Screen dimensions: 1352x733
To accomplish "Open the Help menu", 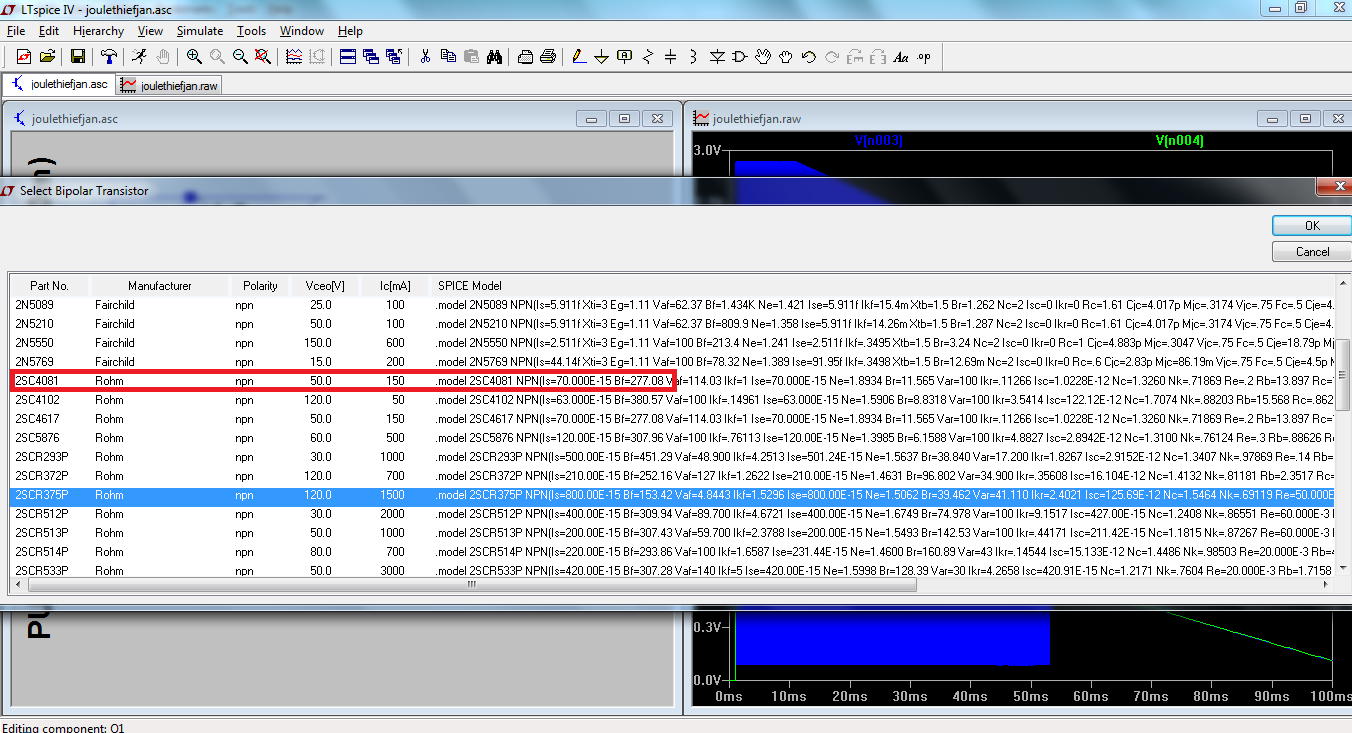I will coord(350,31).
